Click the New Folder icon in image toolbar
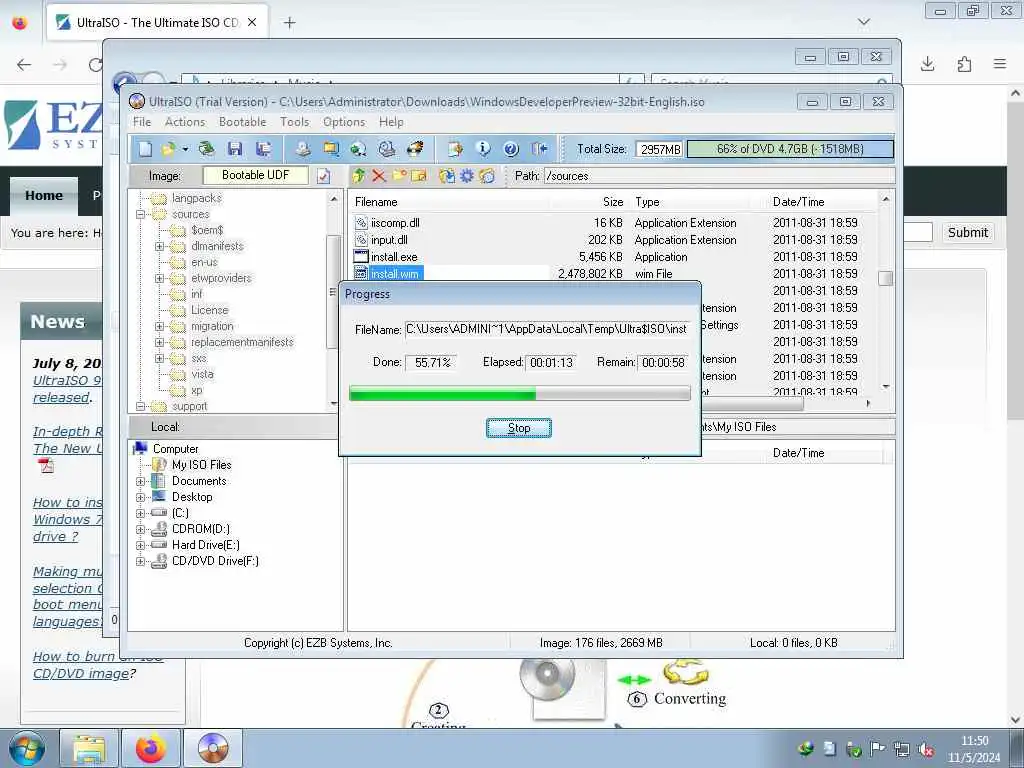Viewport: 1024px width, 768px height. 399,176
